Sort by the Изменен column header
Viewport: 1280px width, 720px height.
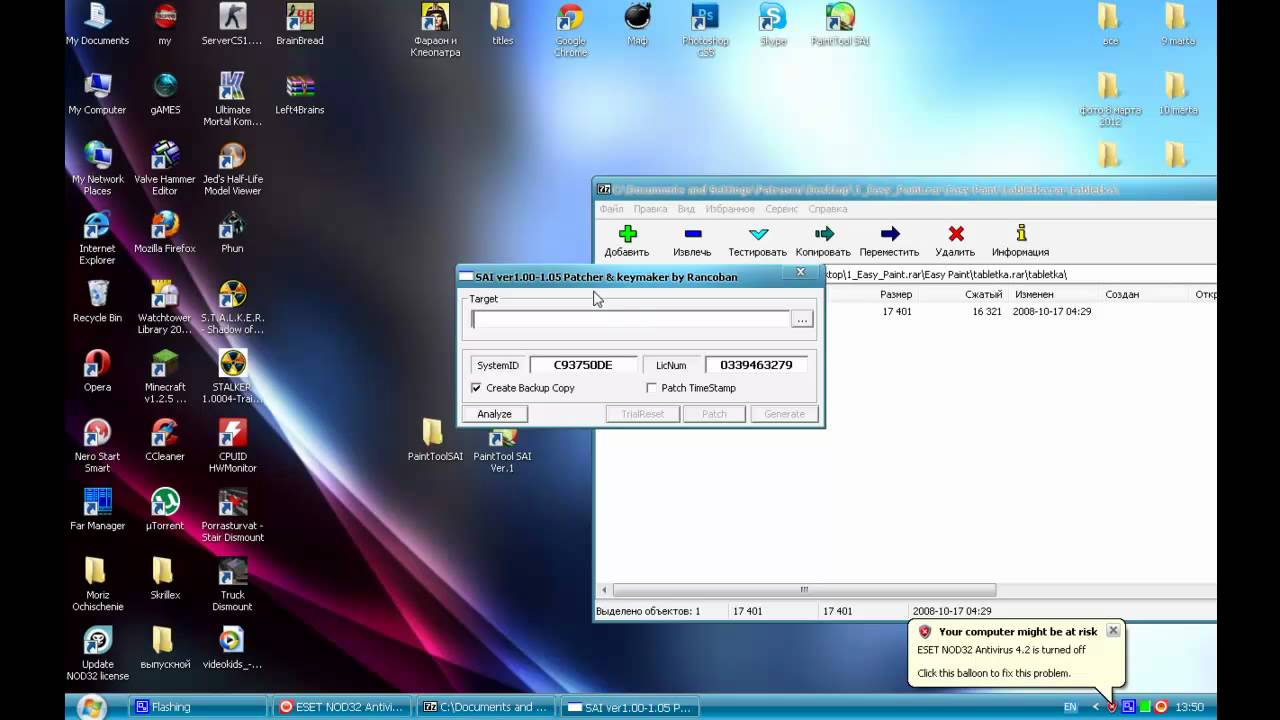pos(1034,294)
